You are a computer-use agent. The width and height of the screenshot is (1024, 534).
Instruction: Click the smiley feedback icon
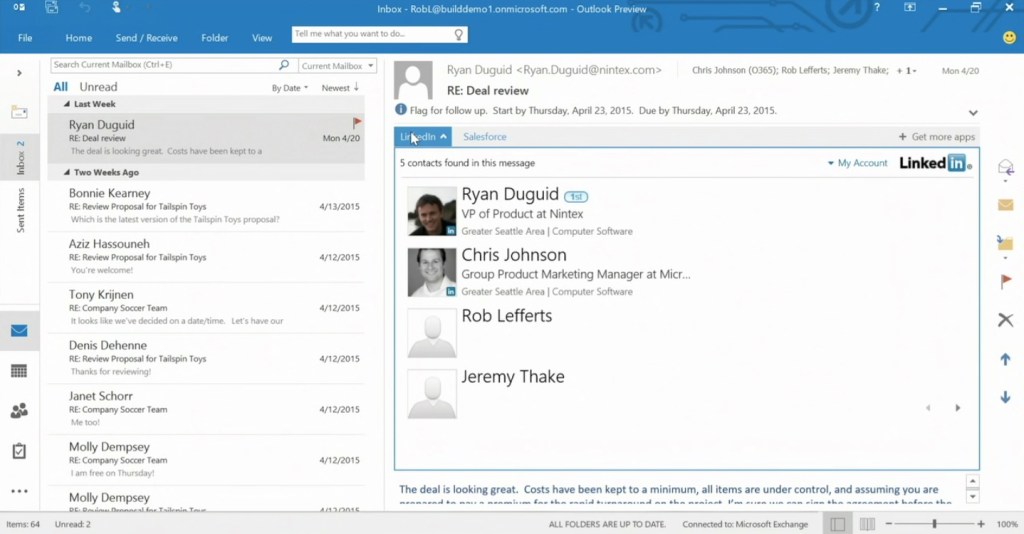[1009, 37]
